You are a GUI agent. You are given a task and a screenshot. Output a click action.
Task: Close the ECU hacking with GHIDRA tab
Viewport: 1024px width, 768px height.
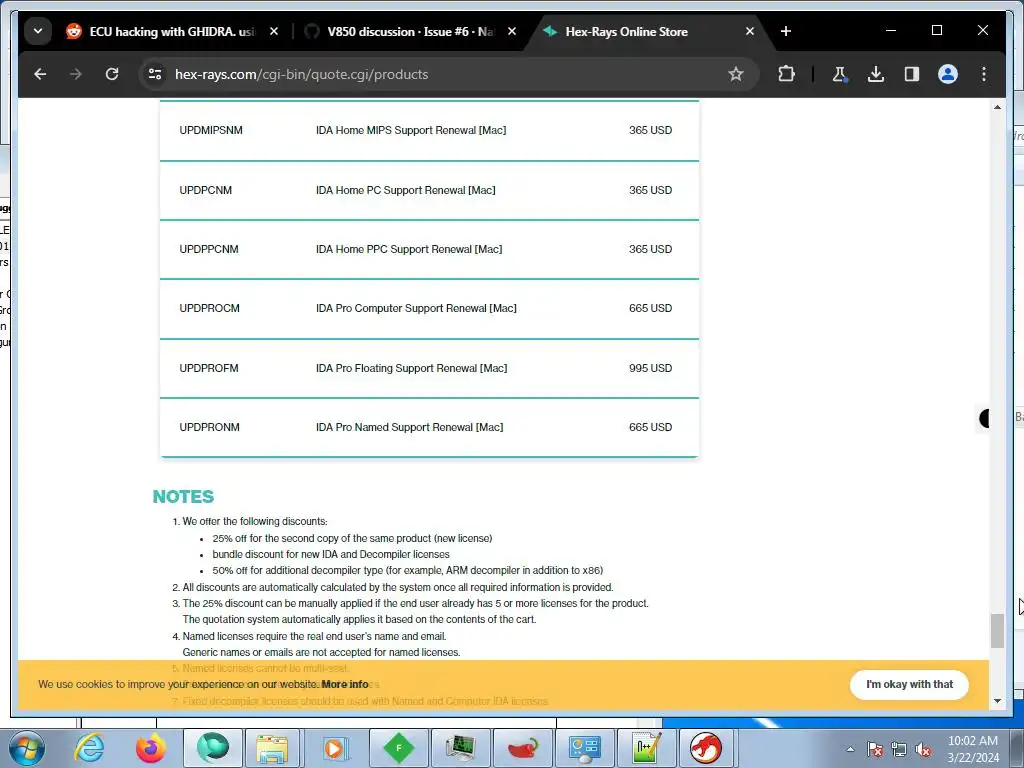pyautogui.click(x=274, y=31)
